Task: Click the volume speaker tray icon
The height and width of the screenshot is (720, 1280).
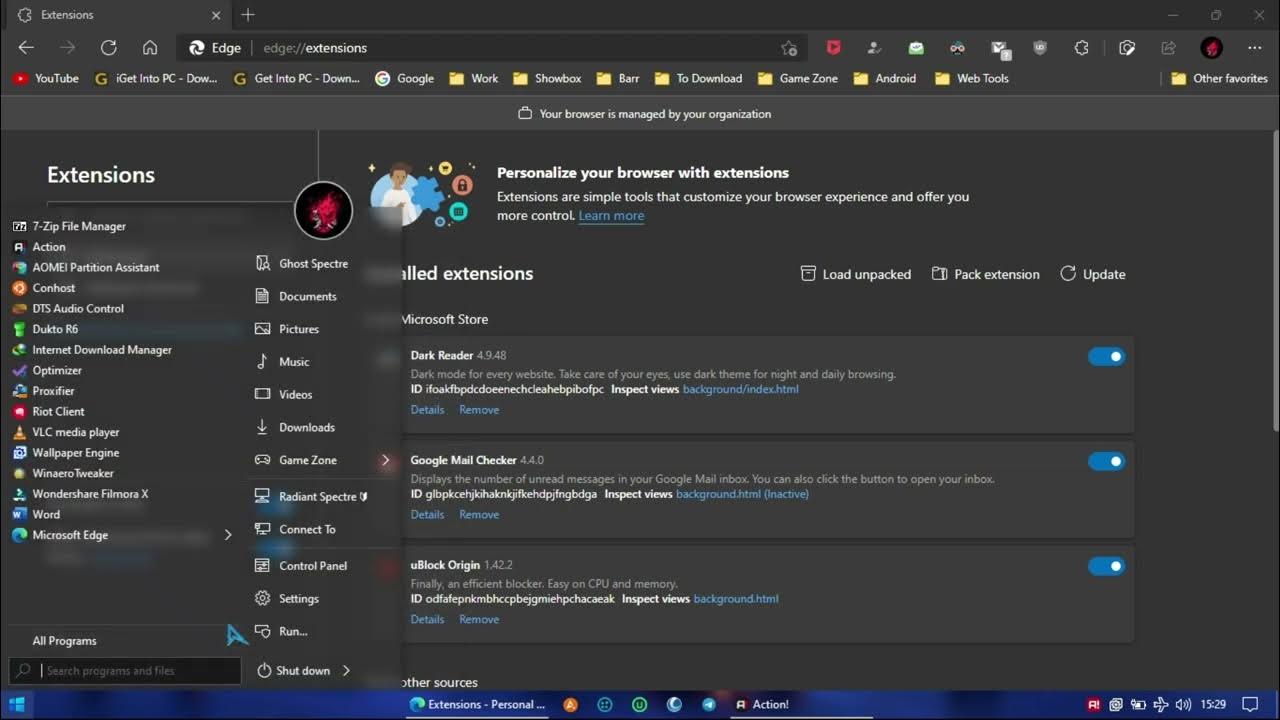Action: (1183, 704)
